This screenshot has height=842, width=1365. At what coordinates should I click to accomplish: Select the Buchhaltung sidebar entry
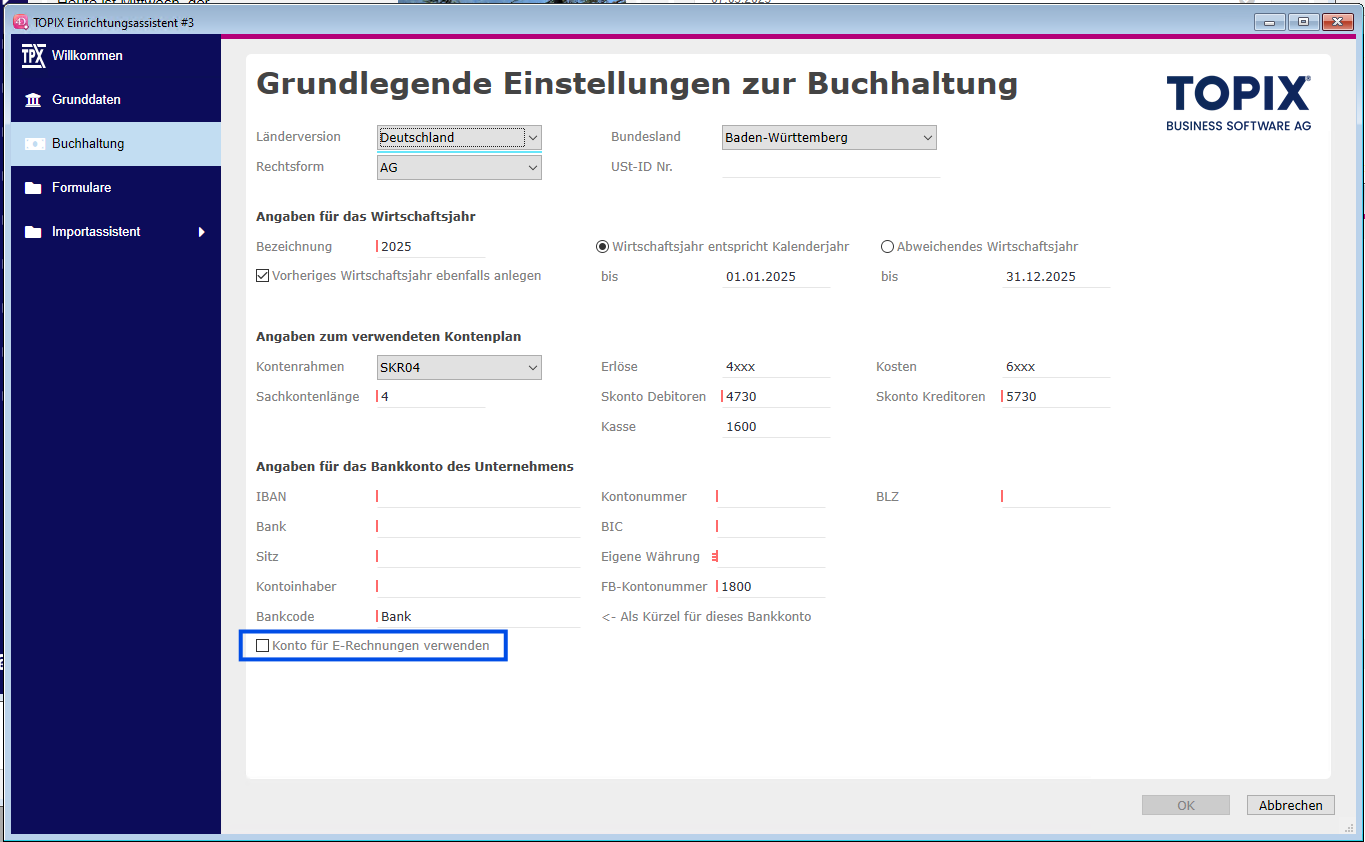(116, 144)
